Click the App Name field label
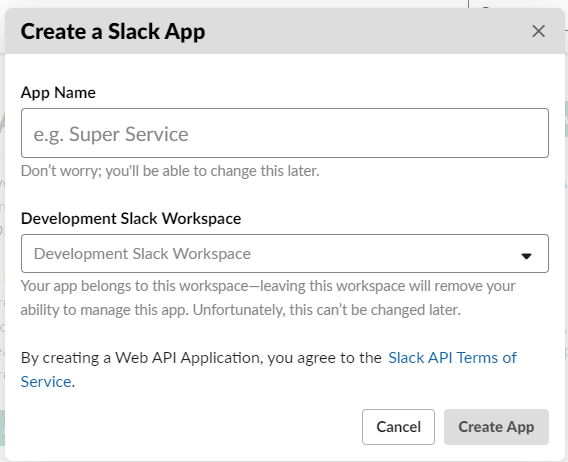 (x=58, y=93)
